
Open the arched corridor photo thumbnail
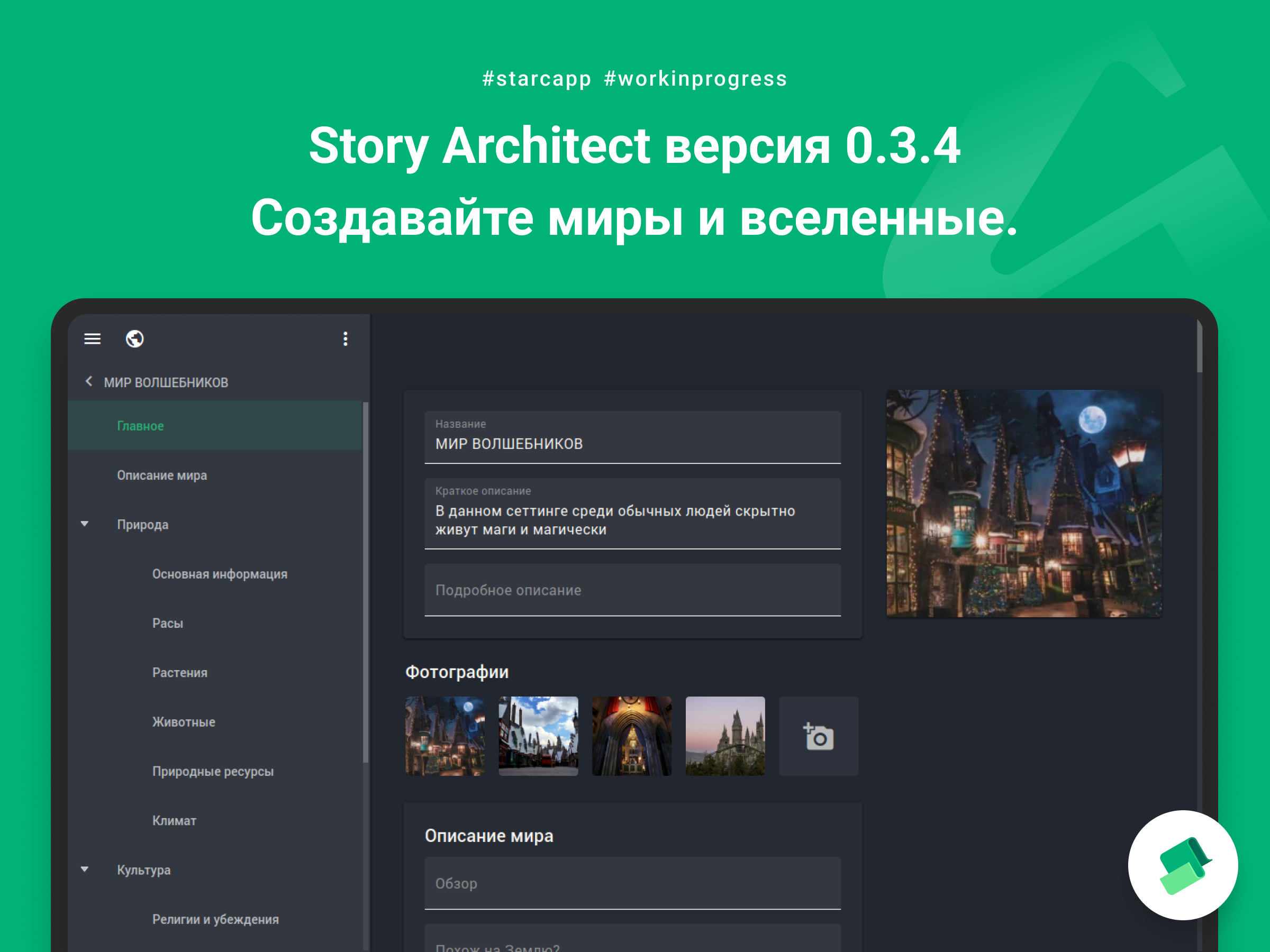tap(631, 736)
